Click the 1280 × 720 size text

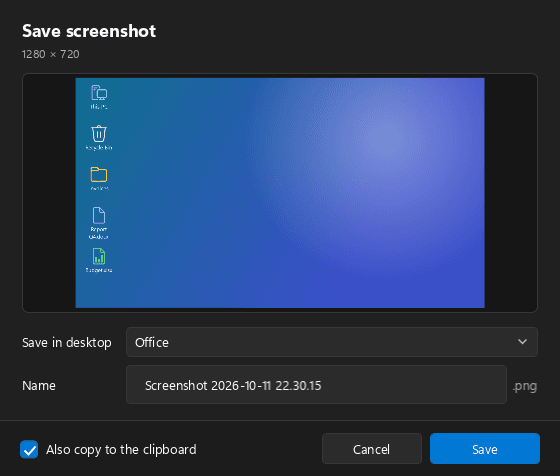(x=50, y=54)
